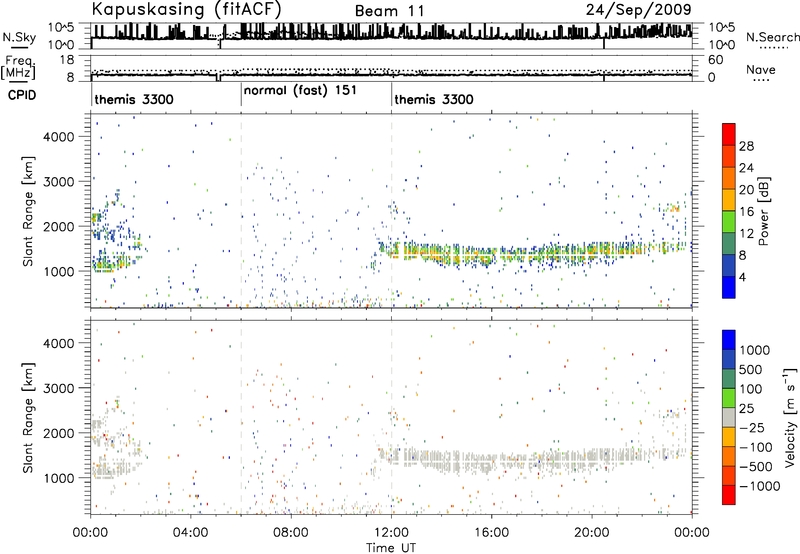
Task: Click the '18' tick on the frequency axis
Action: 66,60
